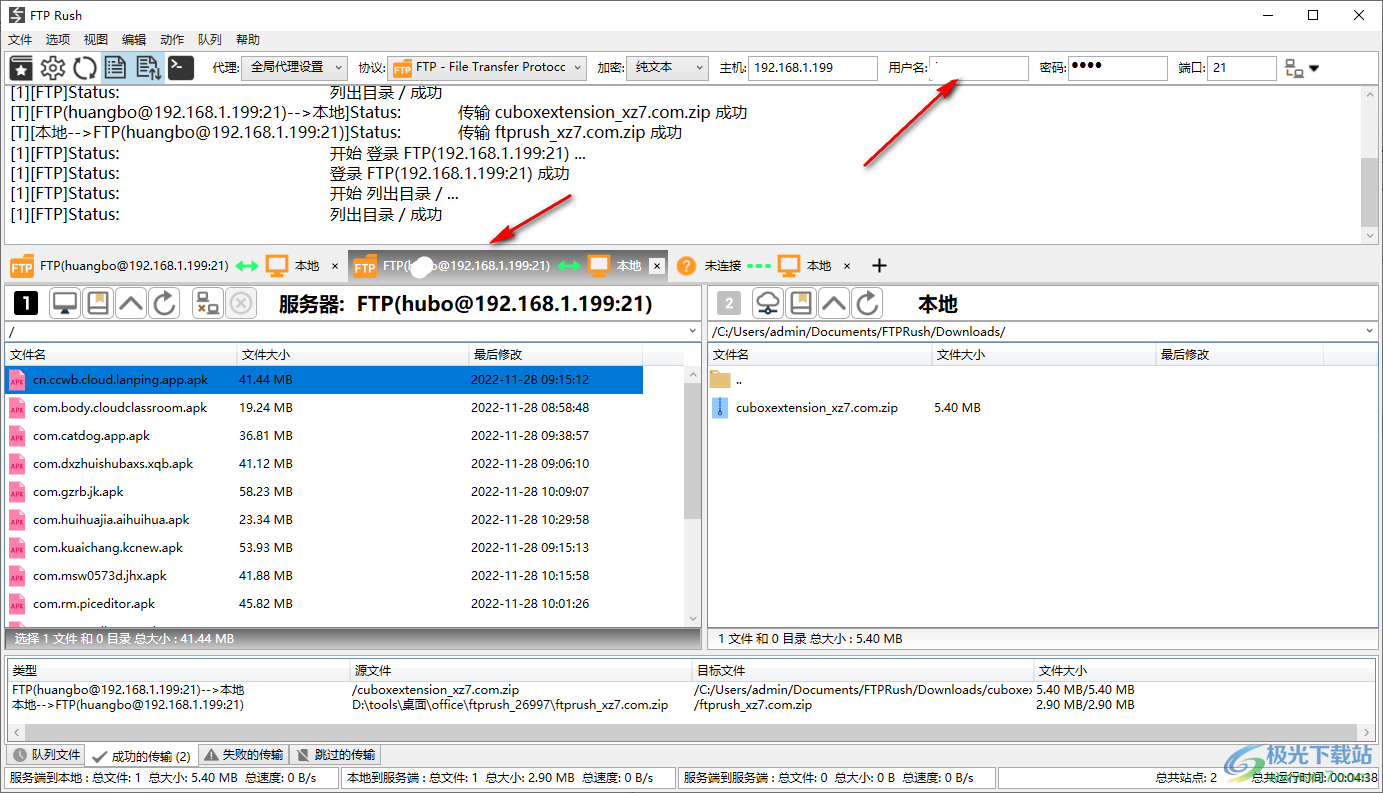Open the 文件 menu
This screenshot has width=1383, height=793.
coord(20,40)
